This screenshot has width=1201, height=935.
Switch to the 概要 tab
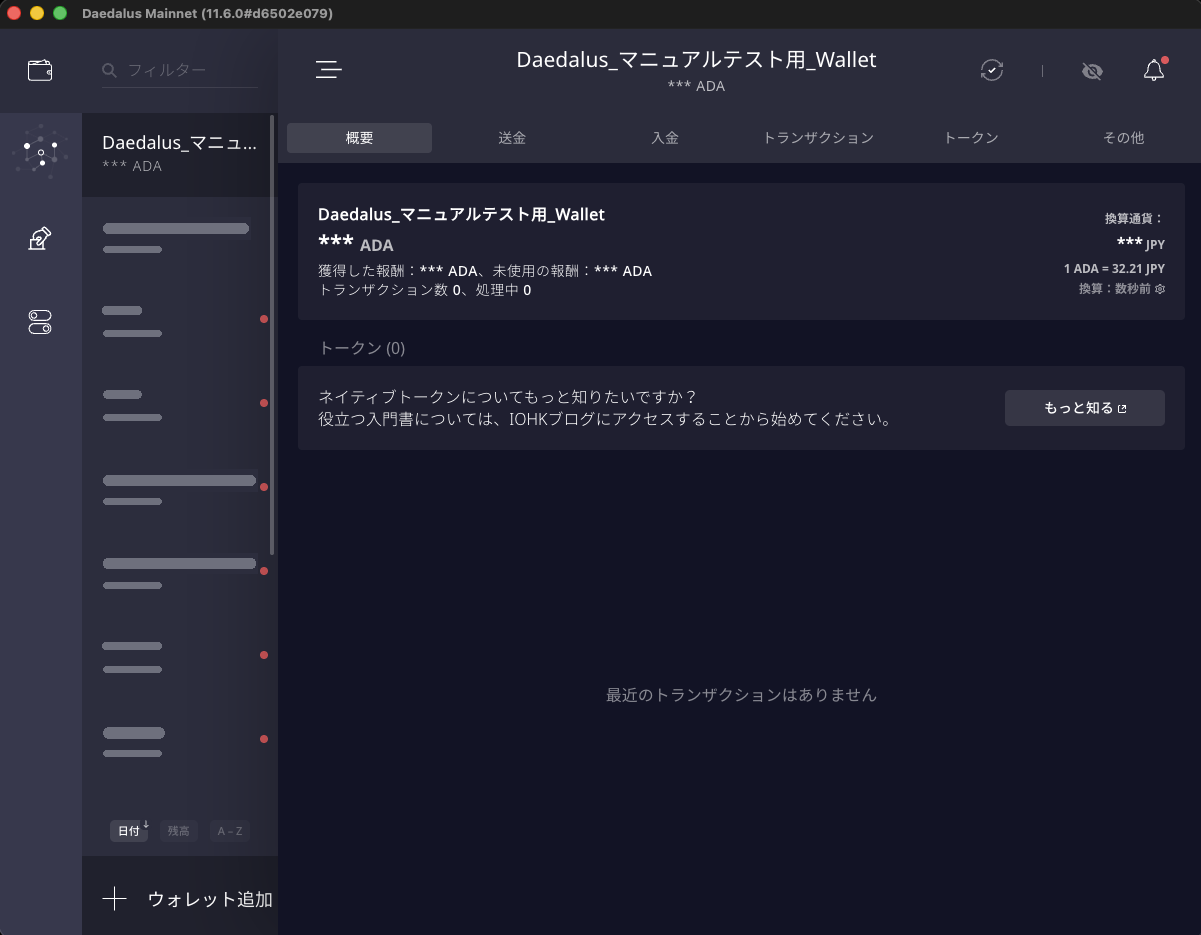(359, 138)
